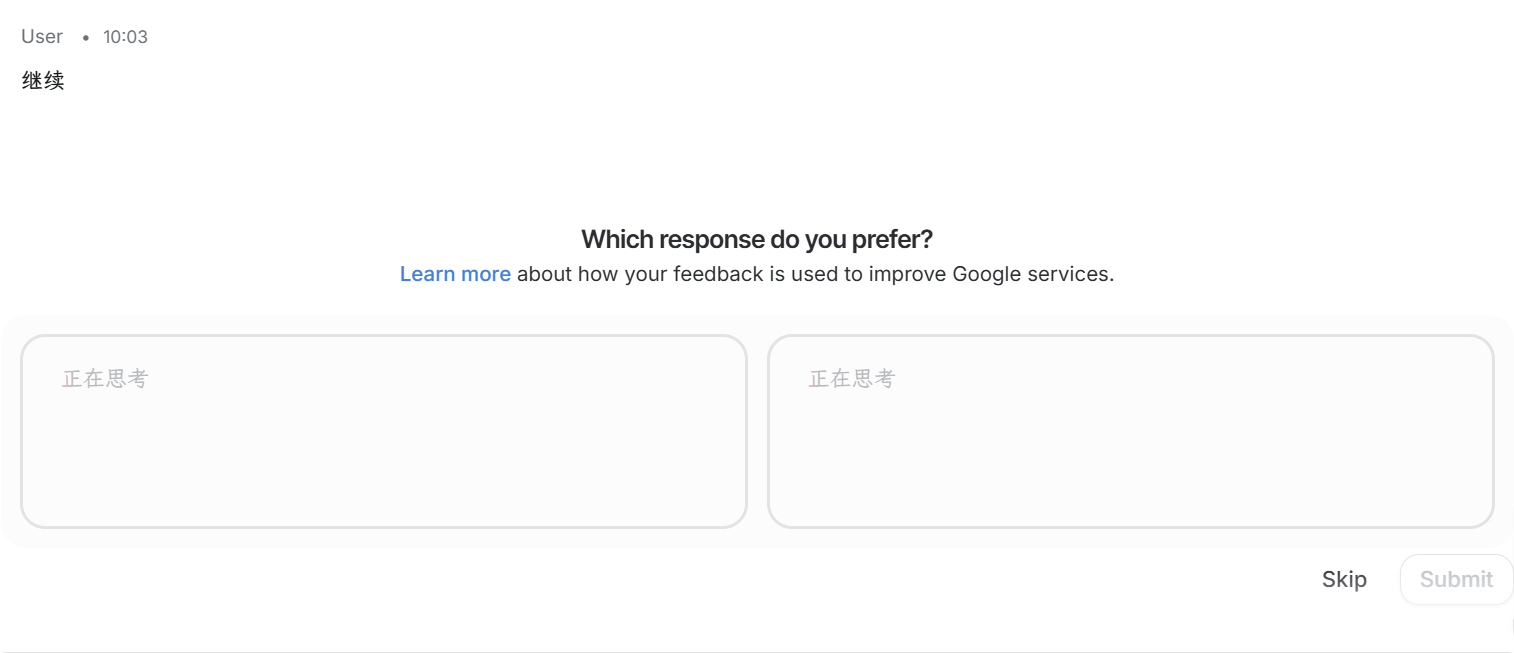
Task: Click the text about improving Google services
Action: tap(815, 274)
